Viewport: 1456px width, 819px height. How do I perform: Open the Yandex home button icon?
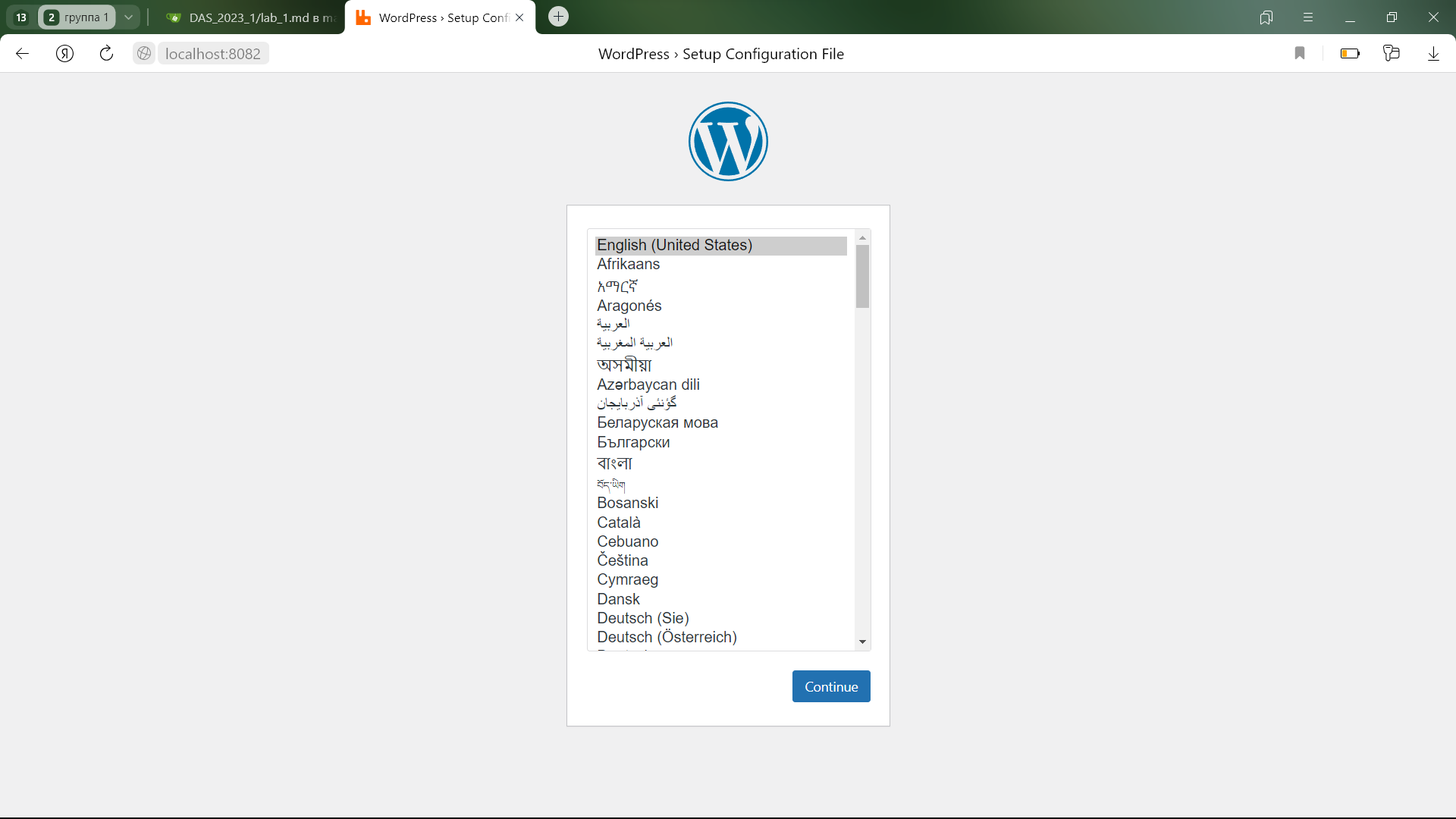(x=65, y=54)
